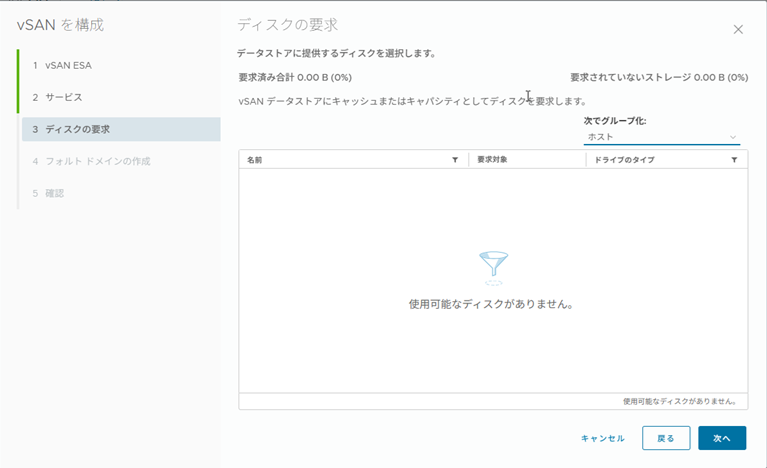The width and height of the screenshot is (767, 468).
Task: Click the empty-state funnel icon
Action: (493, 265)
